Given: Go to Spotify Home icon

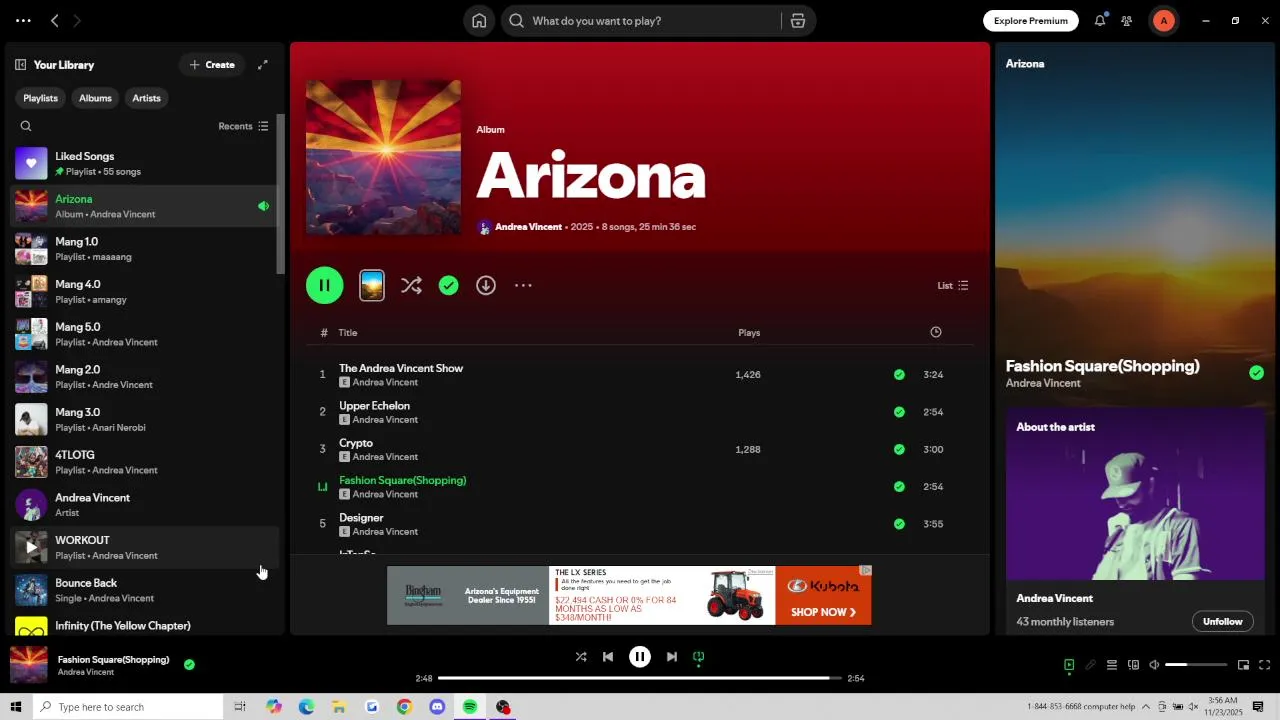Looking at the screenshot, I should click(479, 21).
